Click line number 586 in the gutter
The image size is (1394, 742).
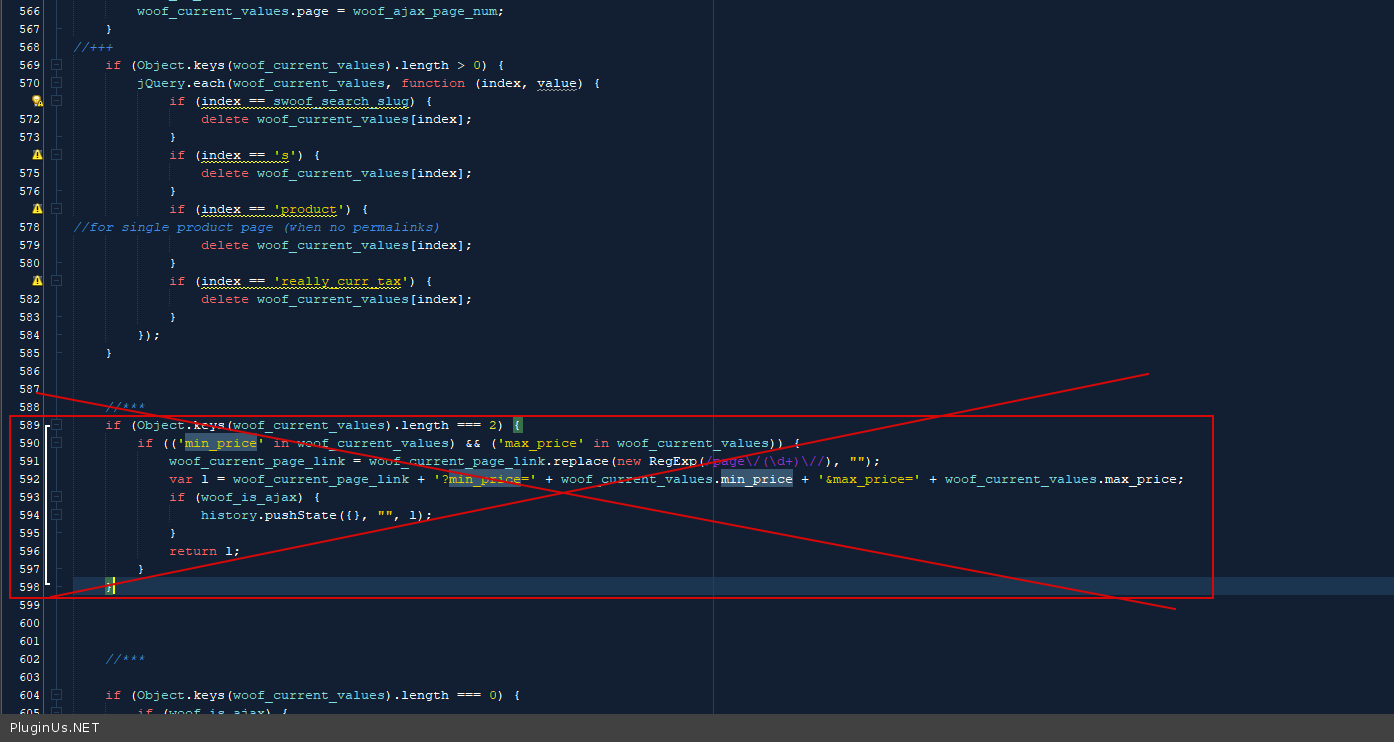[x=29, y=371]
